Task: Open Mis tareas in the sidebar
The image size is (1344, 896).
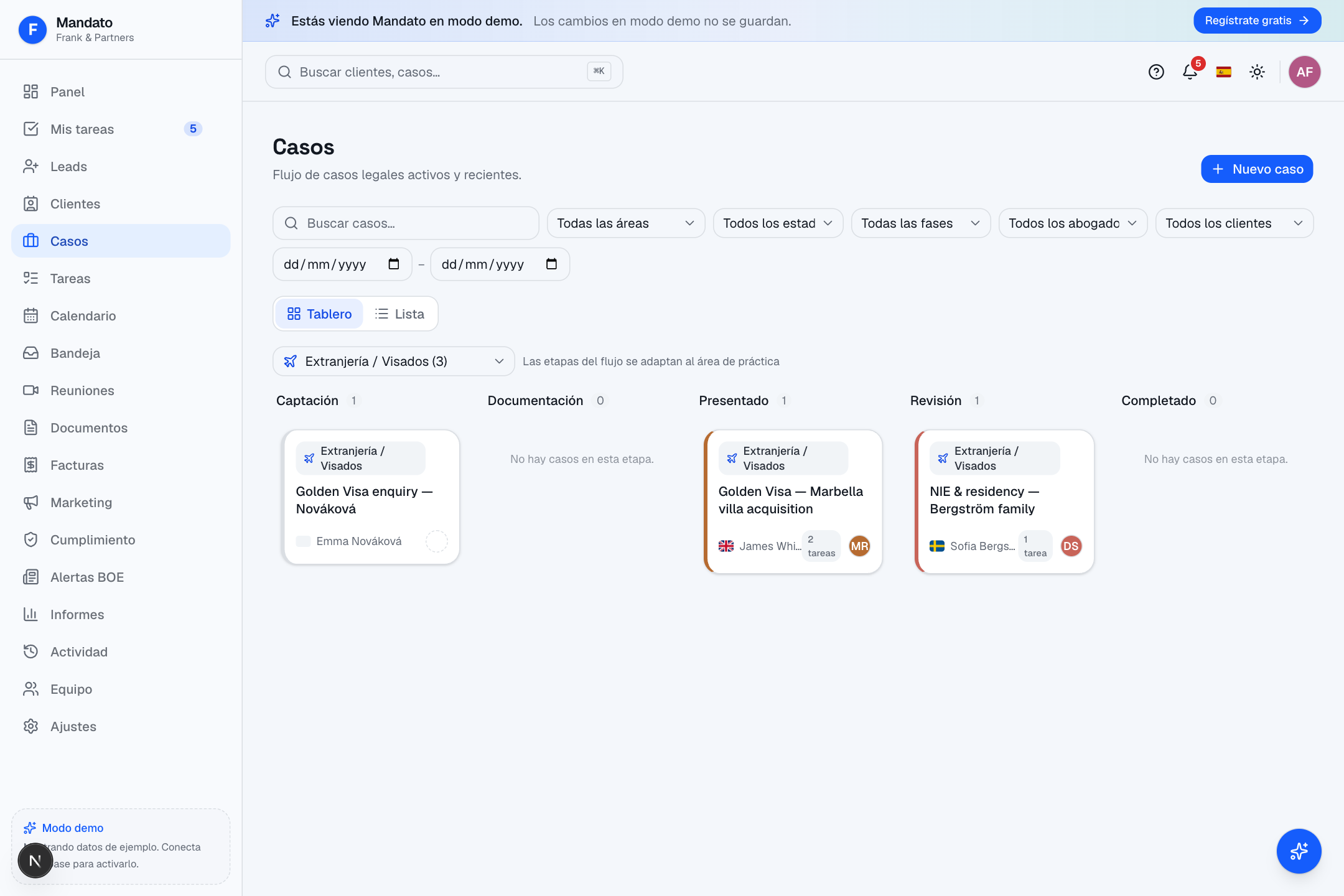Action: (121, 129)
